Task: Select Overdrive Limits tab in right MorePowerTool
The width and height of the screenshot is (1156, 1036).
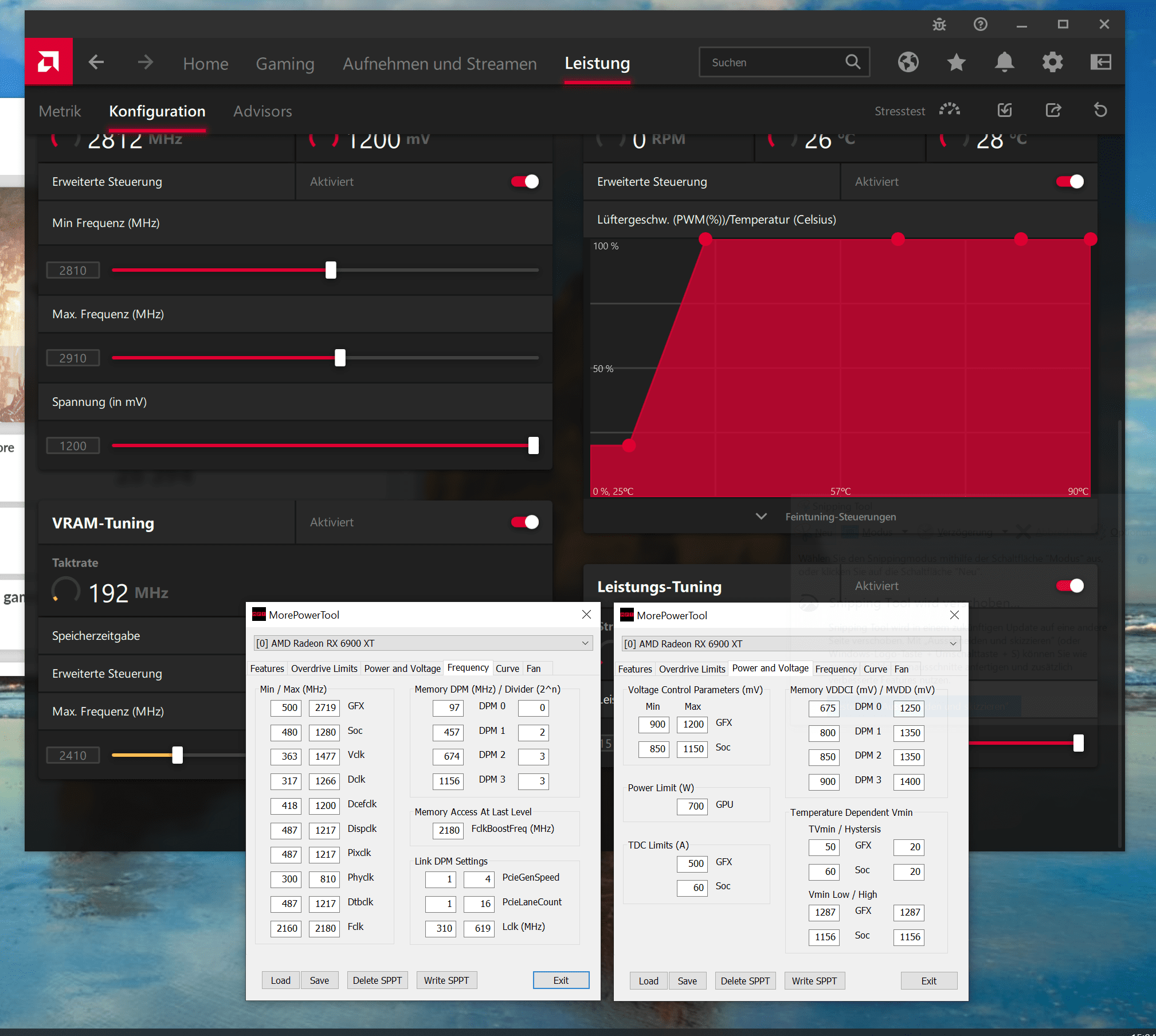Action: tap(692, 669)
